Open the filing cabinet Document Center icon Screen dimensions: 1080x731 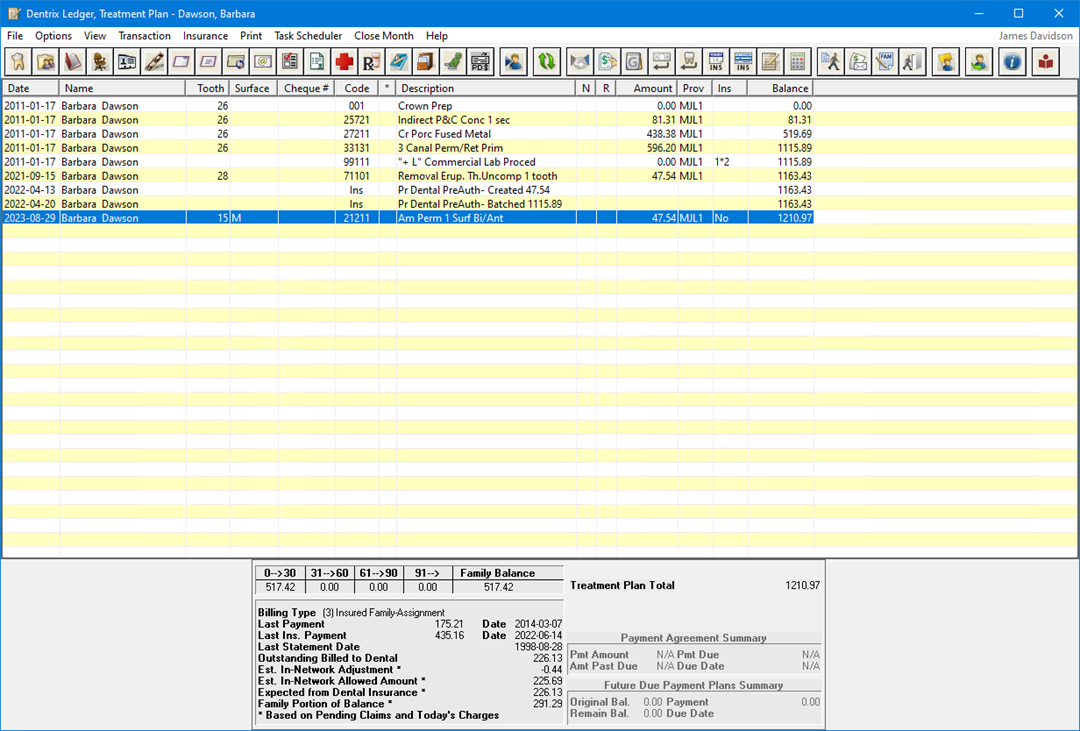coord(425,62)
